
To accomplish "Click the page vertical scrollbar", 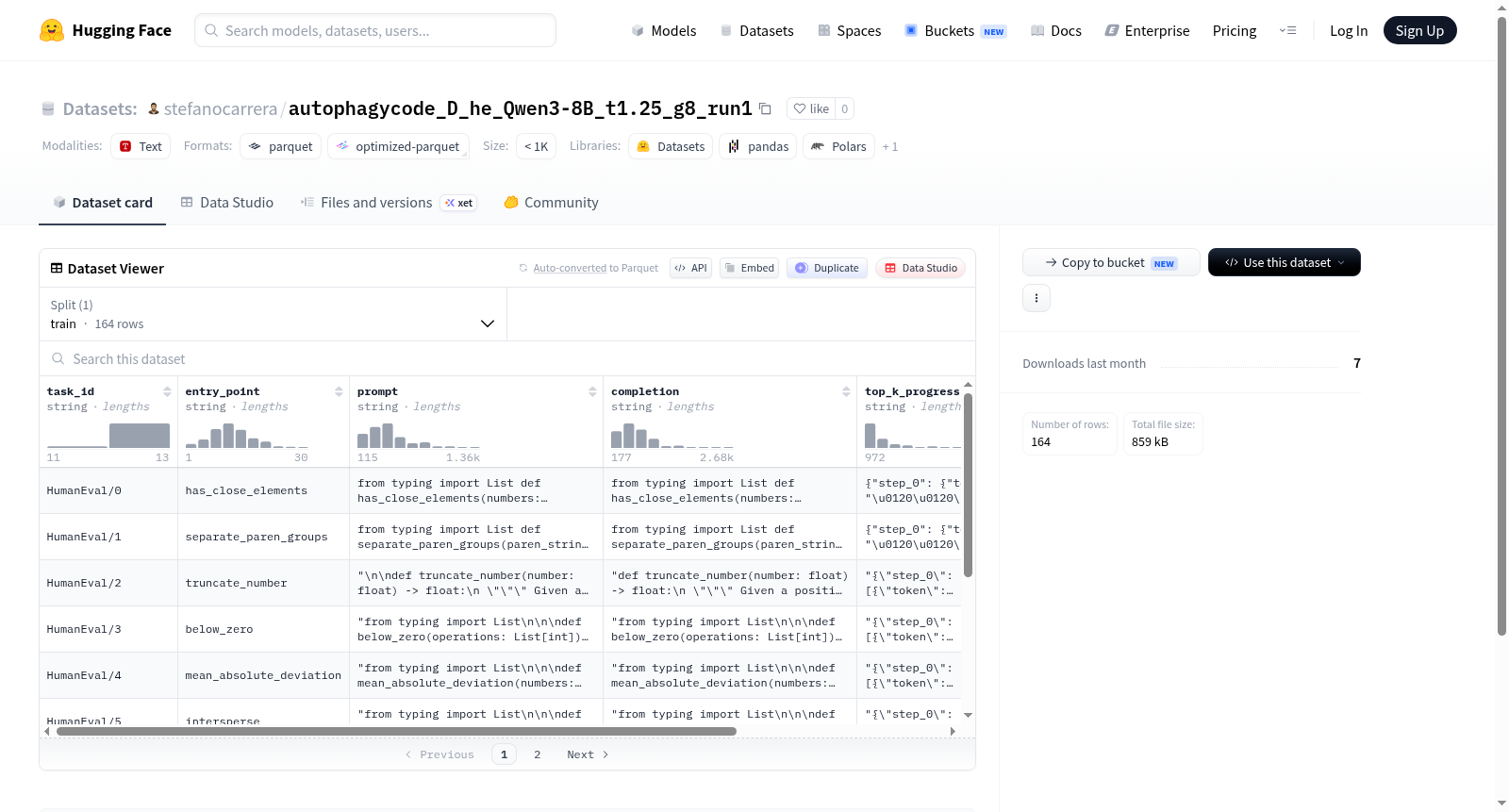I will click(x=1501, y=325).
